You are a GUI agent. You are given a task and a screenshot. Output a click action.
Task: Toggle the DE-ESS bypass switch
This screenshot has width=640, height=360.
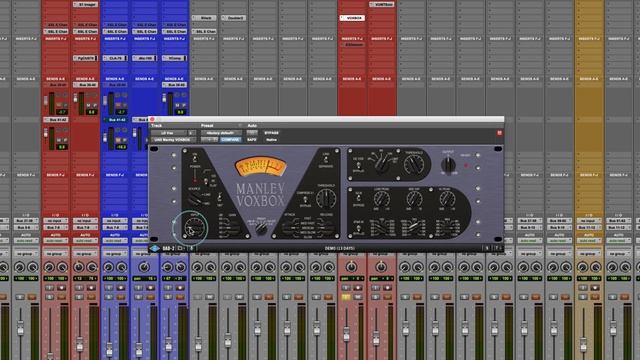click(x=358, y=165)
